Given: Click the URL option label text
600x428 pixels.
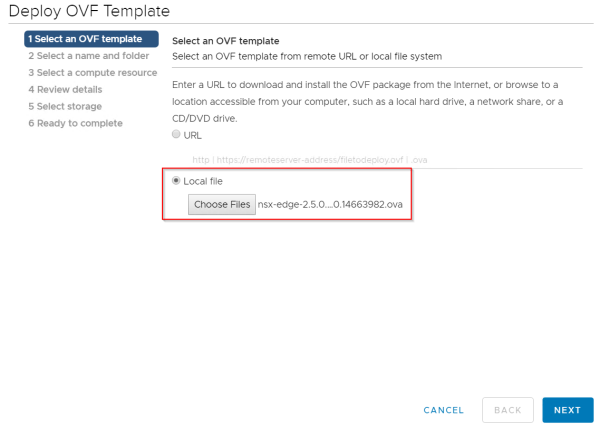Looking at the screenshot, I should pos(193,135).
